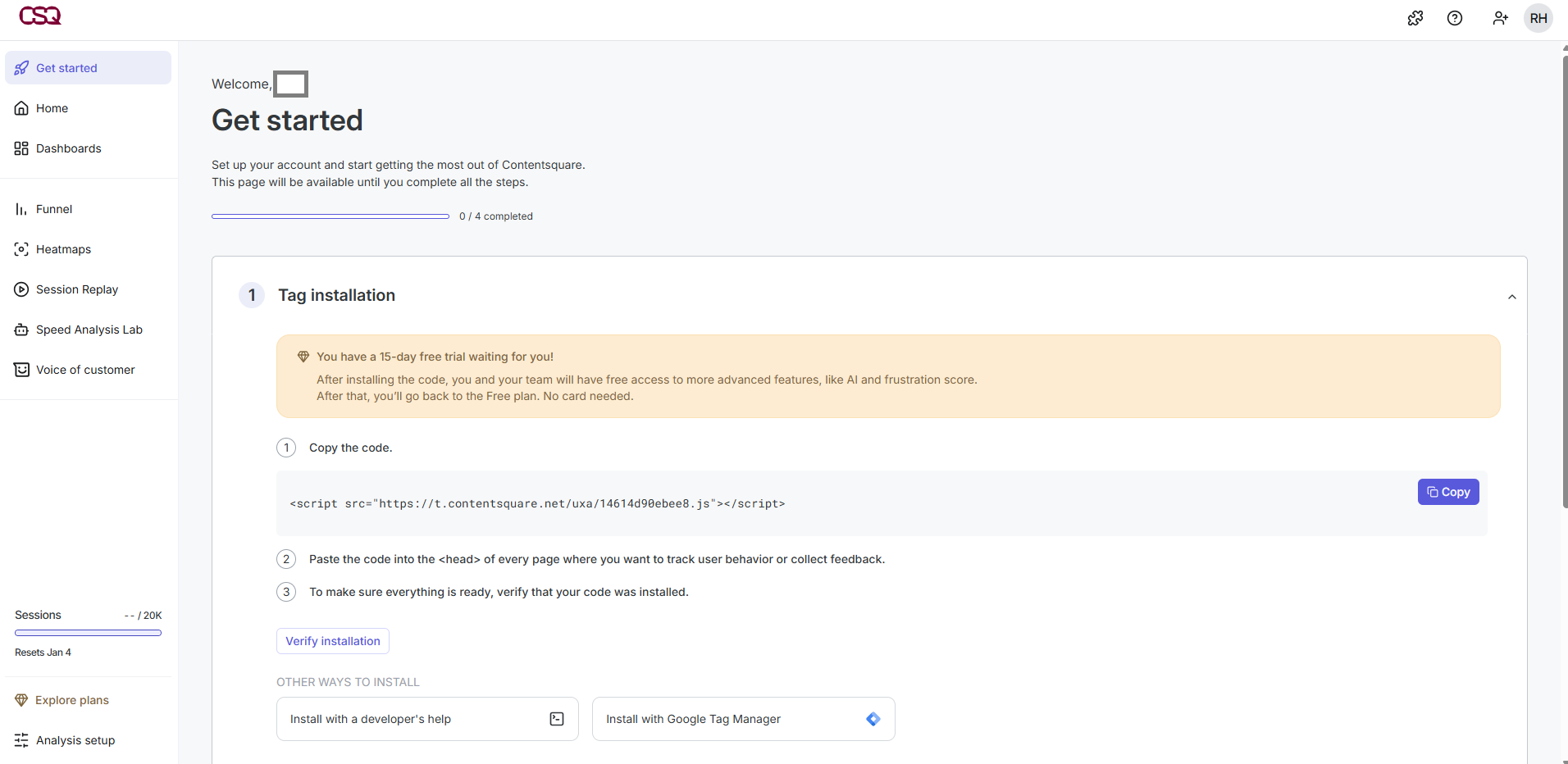The image size is (1568, 764).
Task: Click the script tag code snippet
Action: [537, 503]
